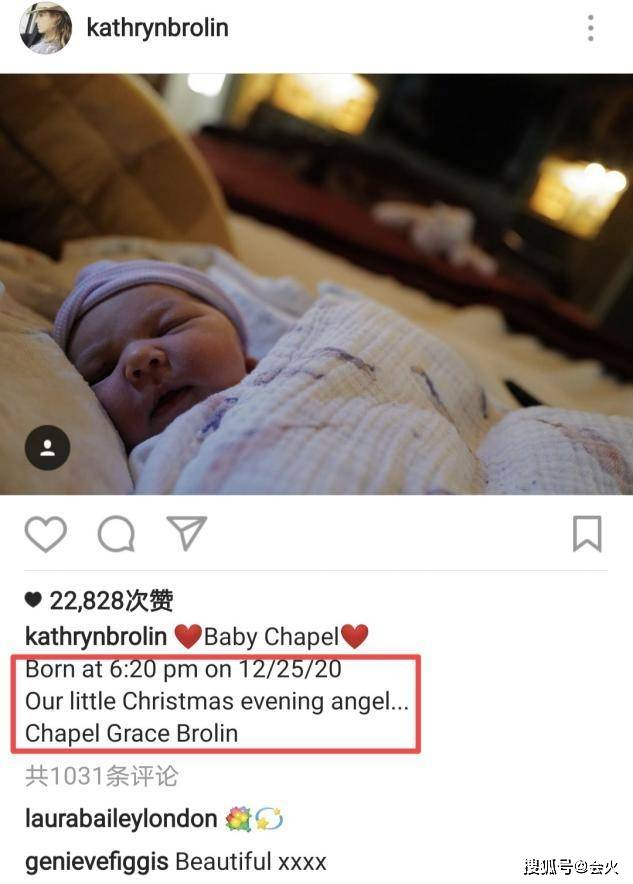Tap the heart icon to like the post
The height and width of the screenshot is (884, 633).
click(46, 533)
